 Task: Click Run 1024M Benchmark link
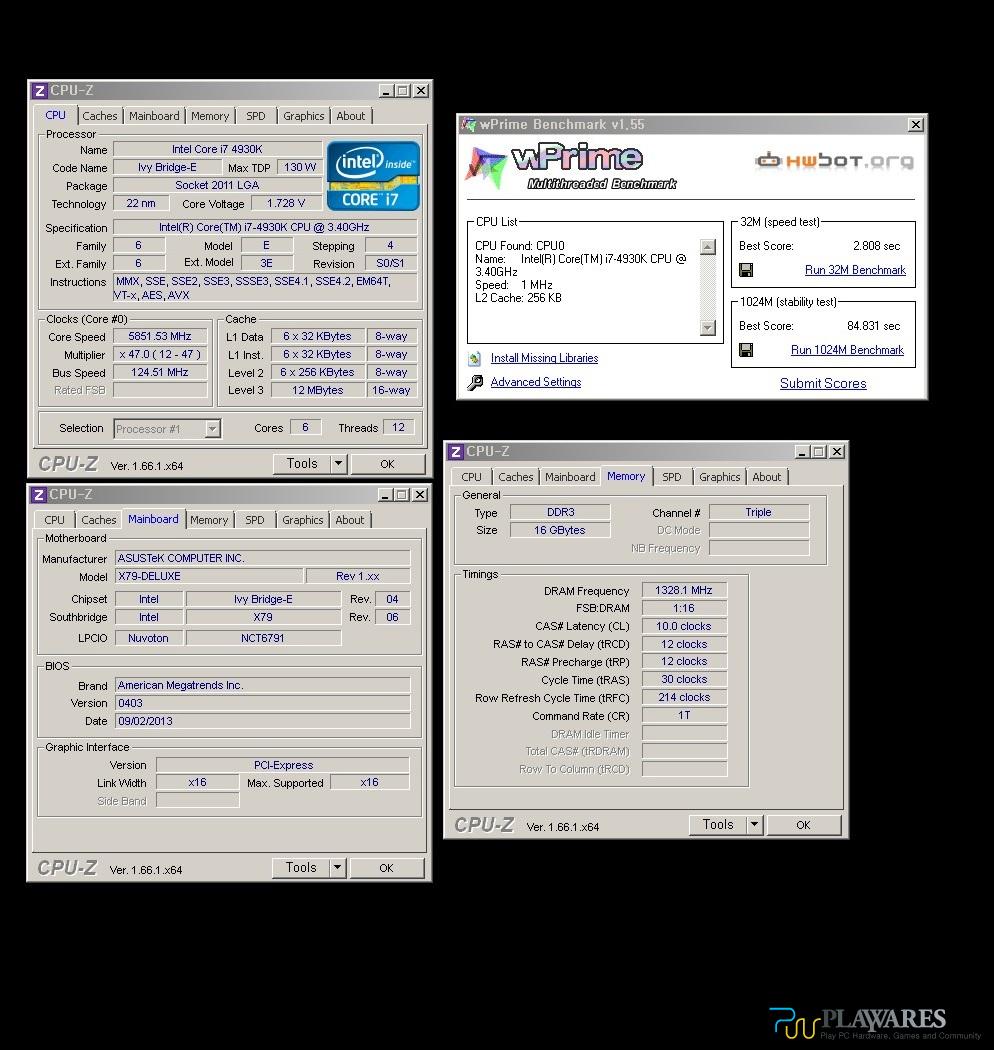(x=847, y=350)
